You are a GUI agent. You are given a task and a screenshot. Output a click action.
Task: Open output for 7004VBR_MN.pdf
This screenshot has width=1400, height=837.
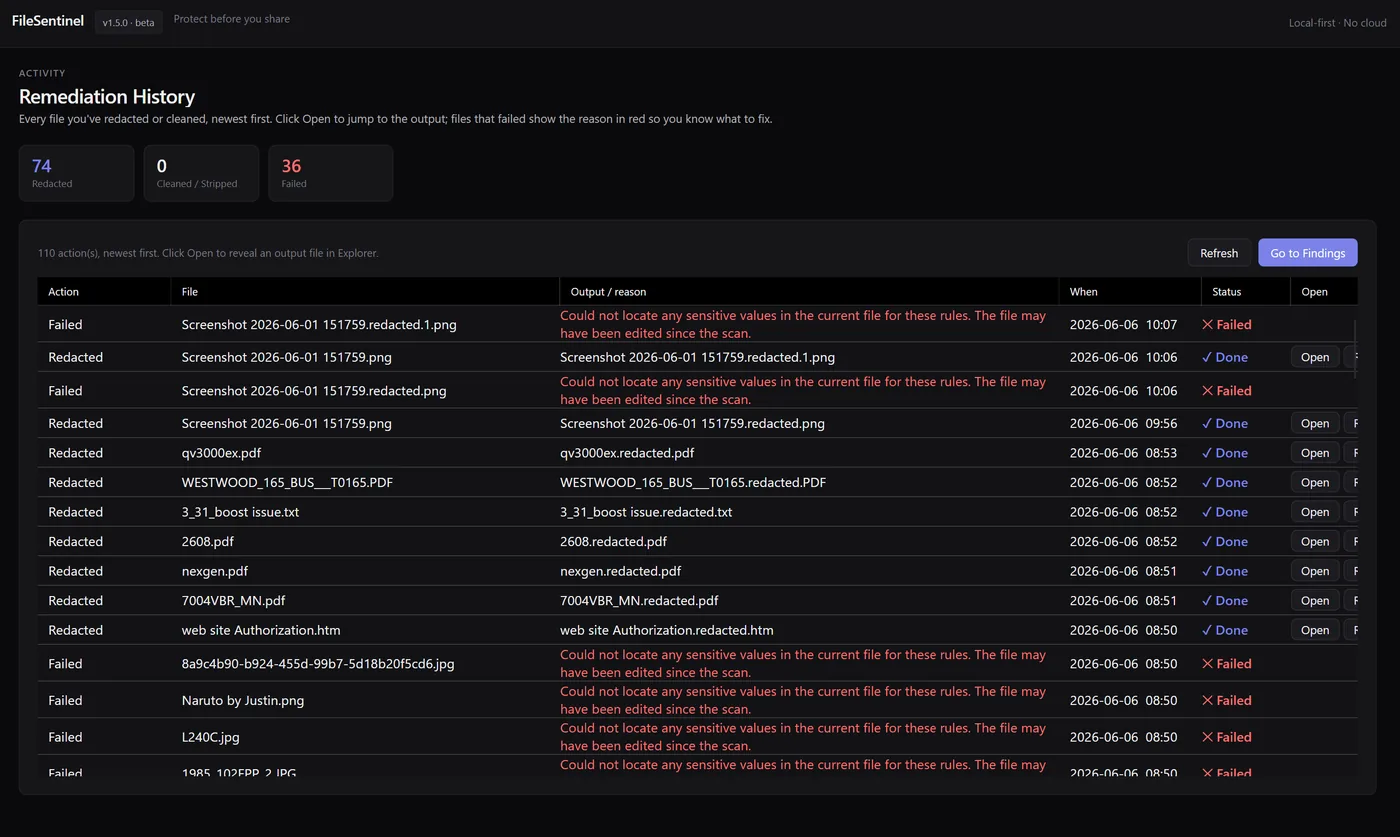tap(1315, 601)
